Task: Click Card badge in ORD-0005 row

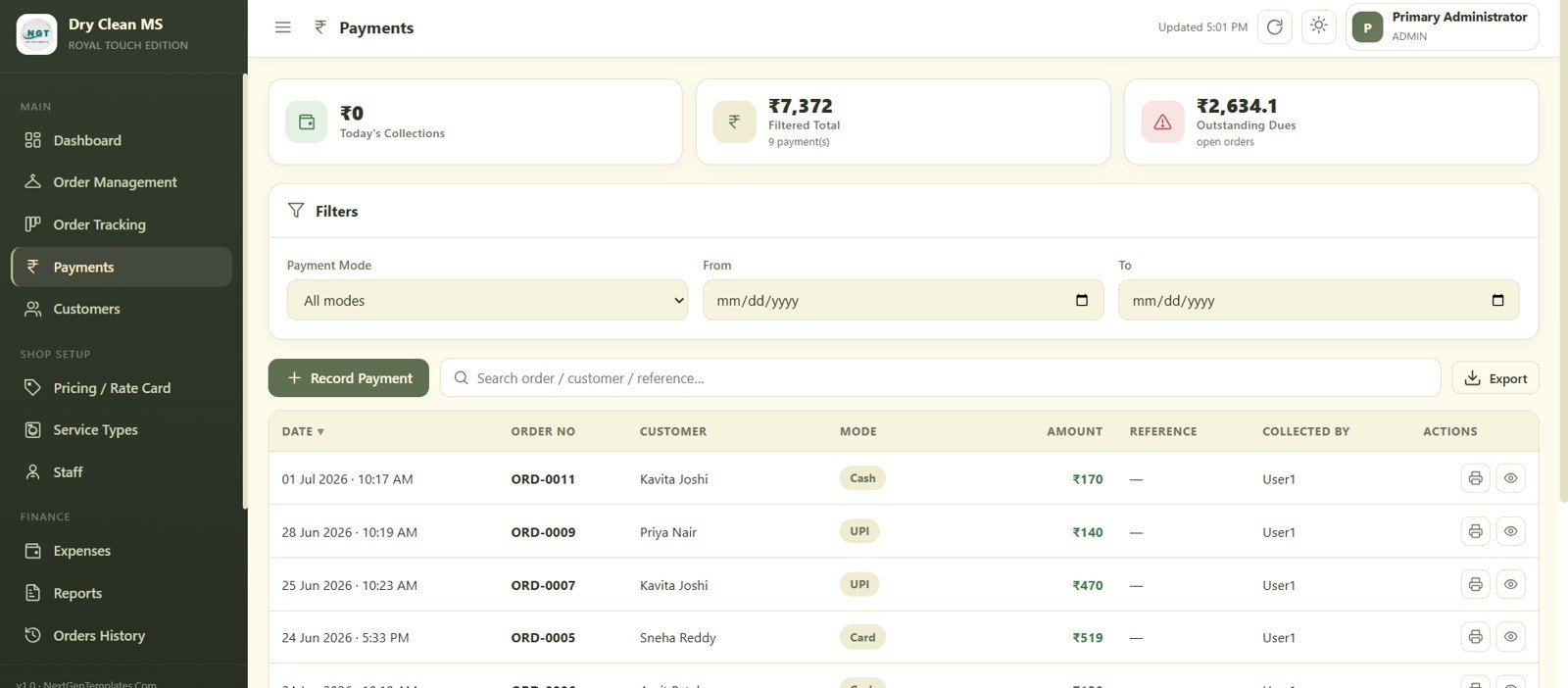Action: [x=862, y=637]
